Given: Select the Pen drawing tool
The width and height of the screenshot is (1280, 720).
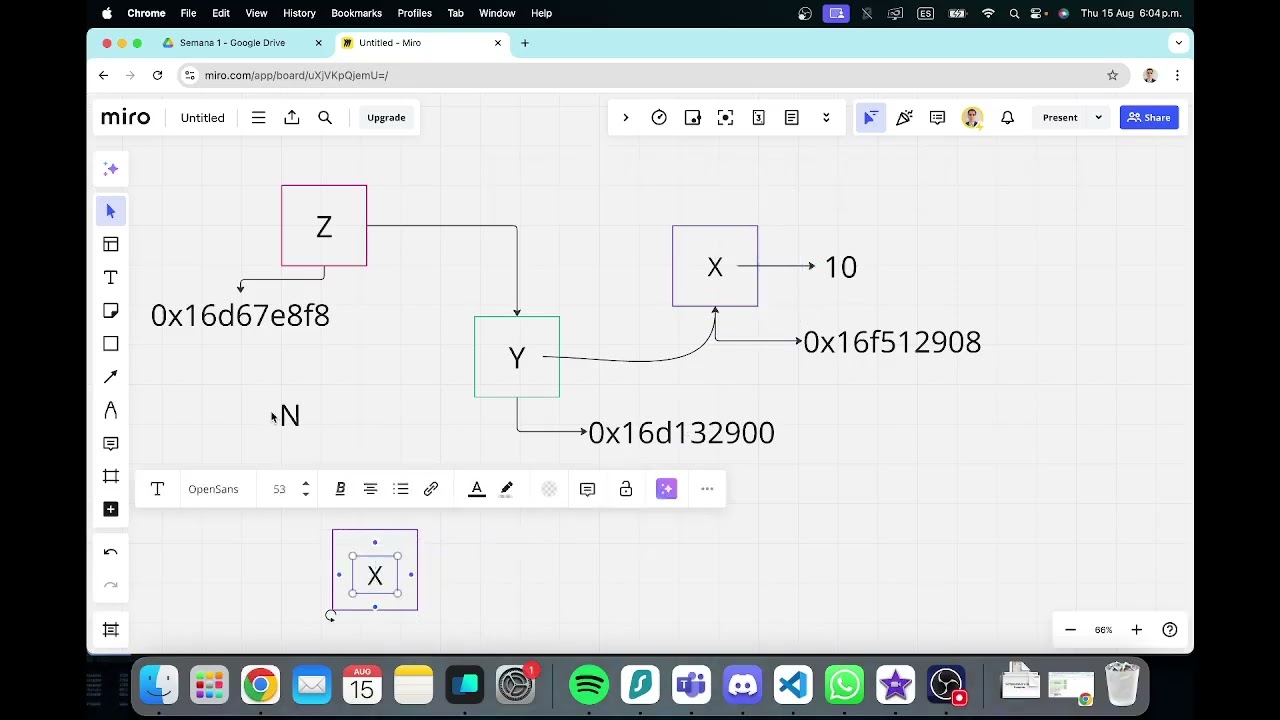Looking at the screenshot, I should tap(111, 410).
